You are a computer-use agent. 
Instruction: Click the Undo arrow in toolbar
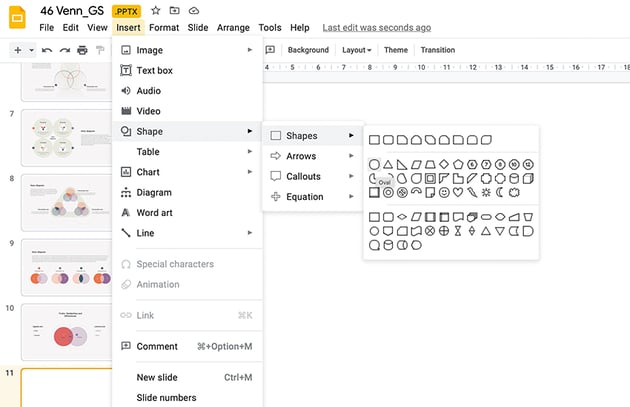tap(46, 50)
